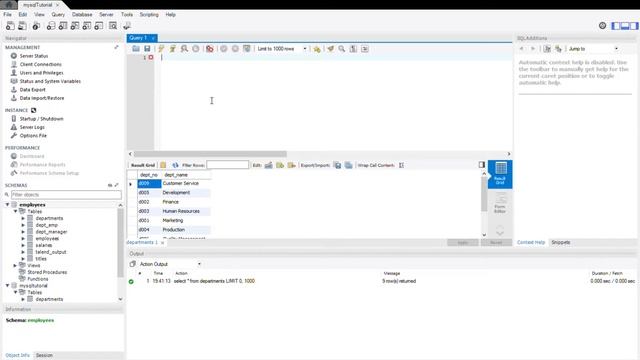Switch to the Snippets tab
The width and height of the screenshot is (640, 360).
point(561,242)
